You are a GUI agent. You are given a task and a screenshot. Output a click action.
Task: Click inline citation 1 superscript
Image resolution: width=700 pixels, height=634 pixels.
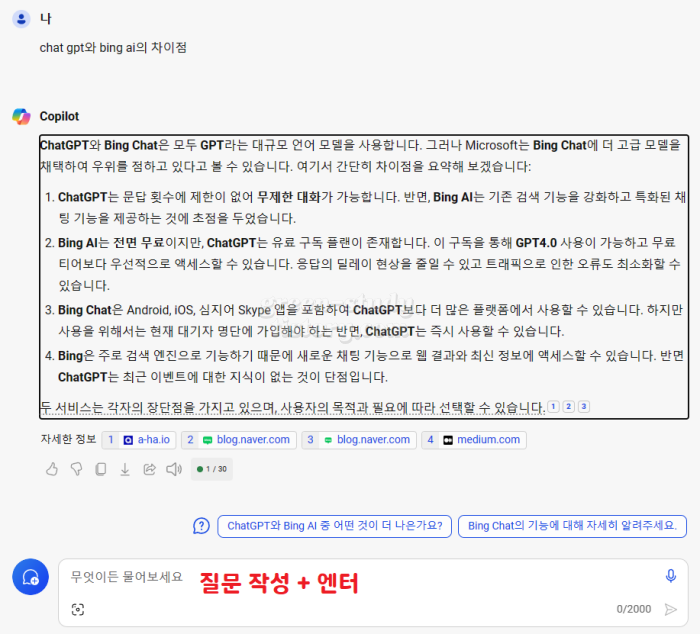[x=553, y=406]
